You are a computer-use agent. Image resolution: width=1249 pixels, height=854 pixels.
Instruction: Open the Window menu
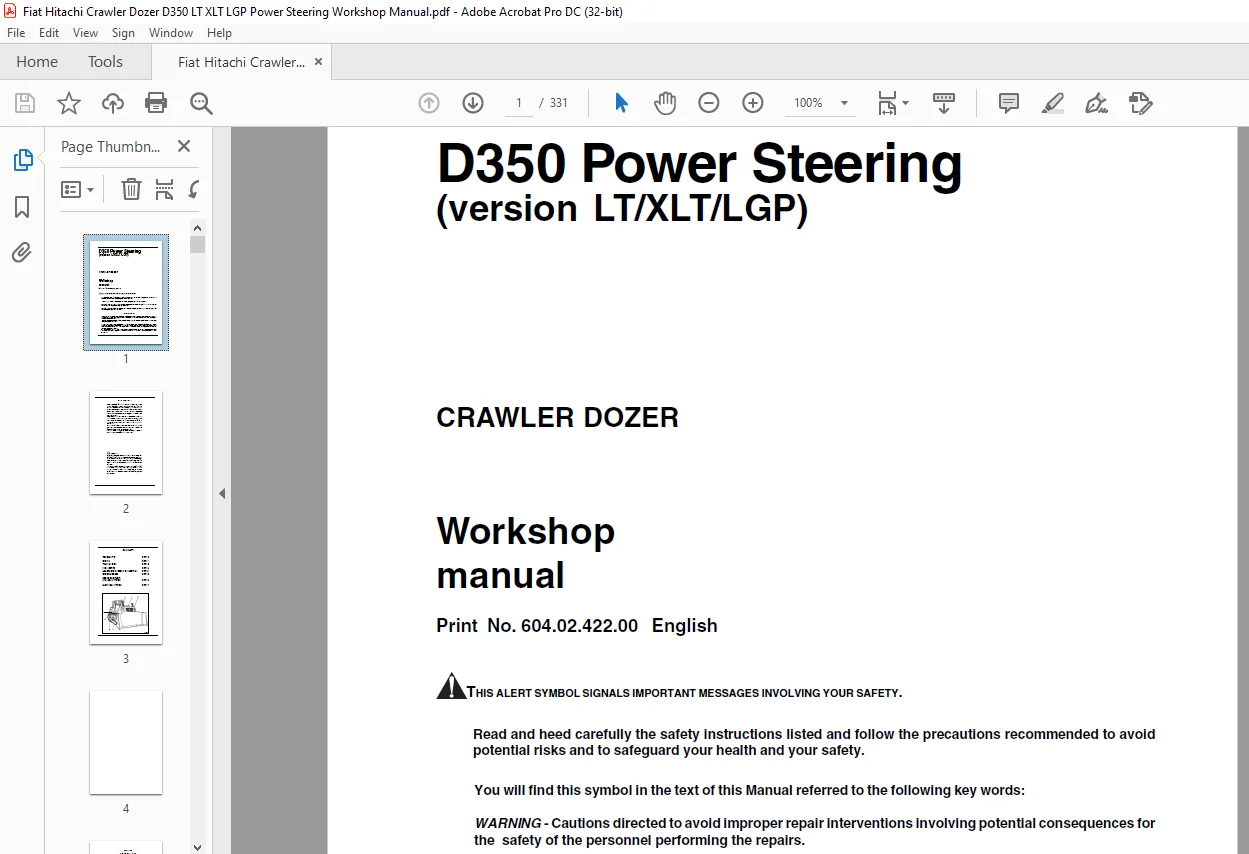tap(171, 33)
